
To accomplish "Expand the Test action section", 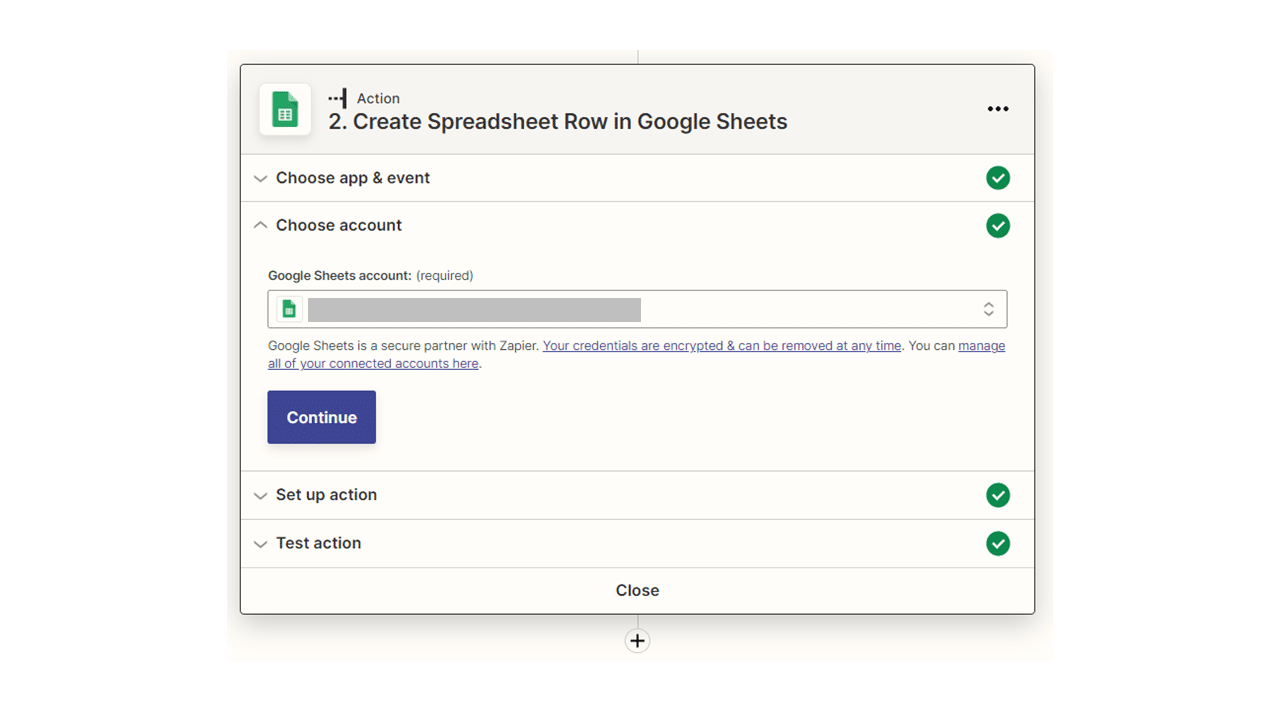I will pyautogui.click(x=637, y=543).
